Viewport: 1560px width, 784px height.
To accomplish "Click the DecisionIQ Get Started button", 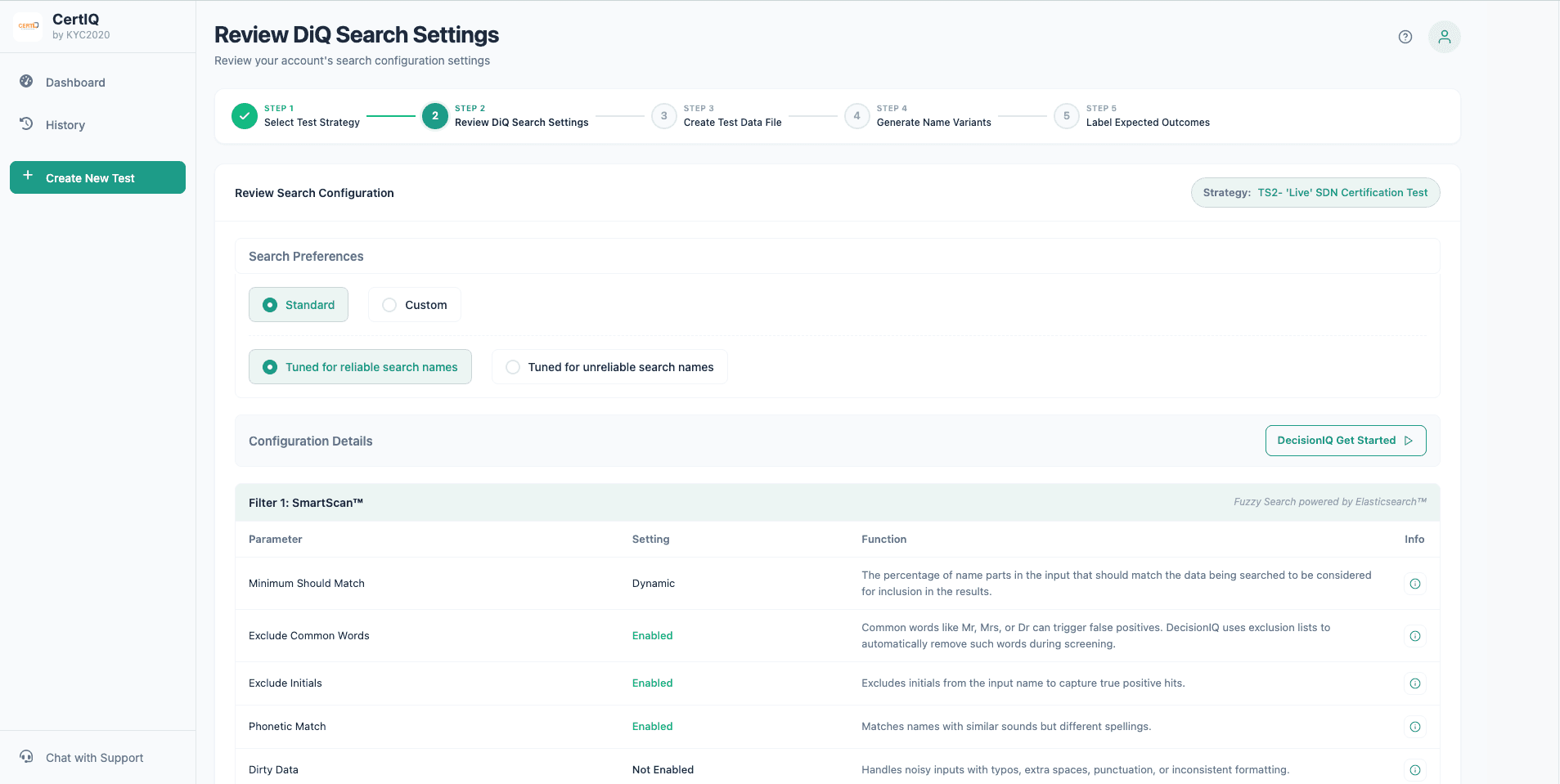I will [1345, 440].
